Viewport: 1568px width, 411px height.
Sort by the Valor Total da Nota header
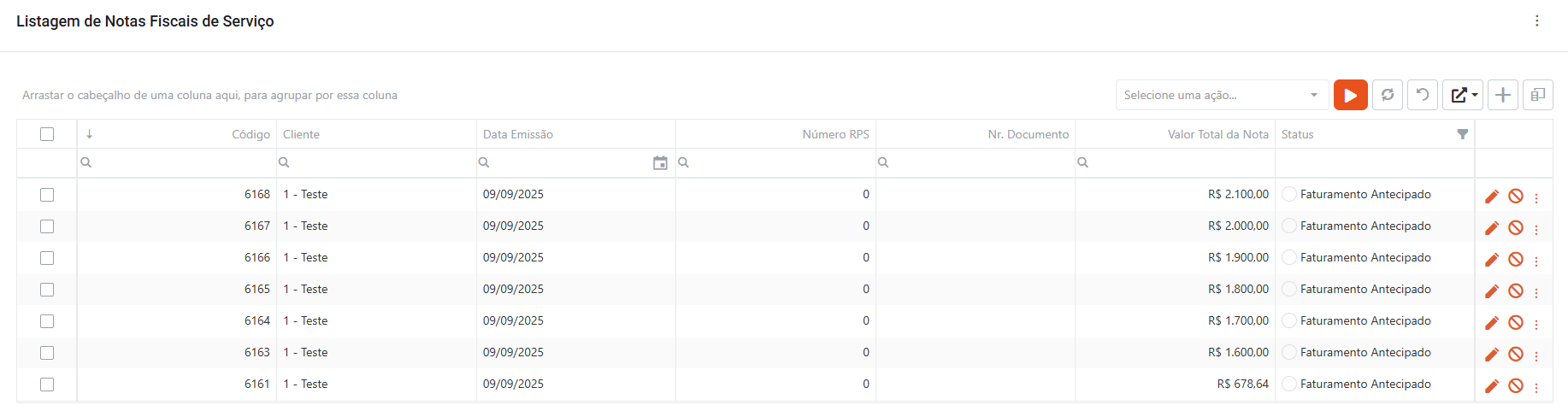(1217, 134)
